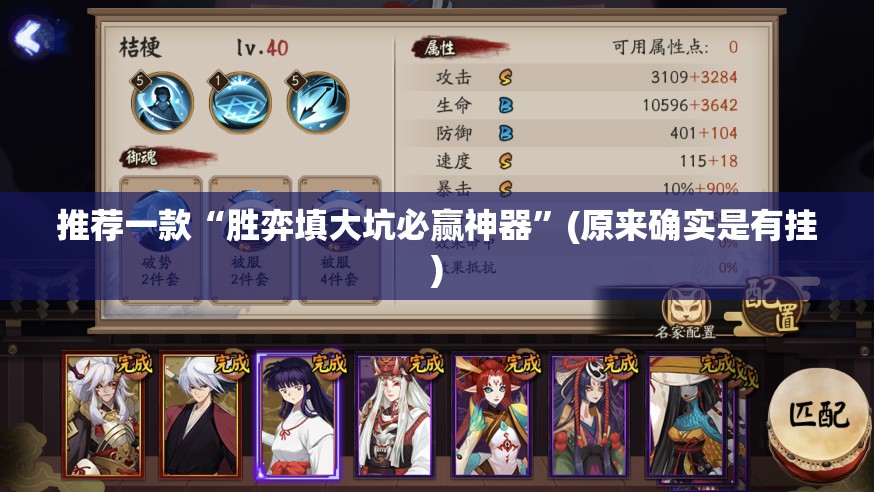Select the 被服 4件套 soul slot

339,240
